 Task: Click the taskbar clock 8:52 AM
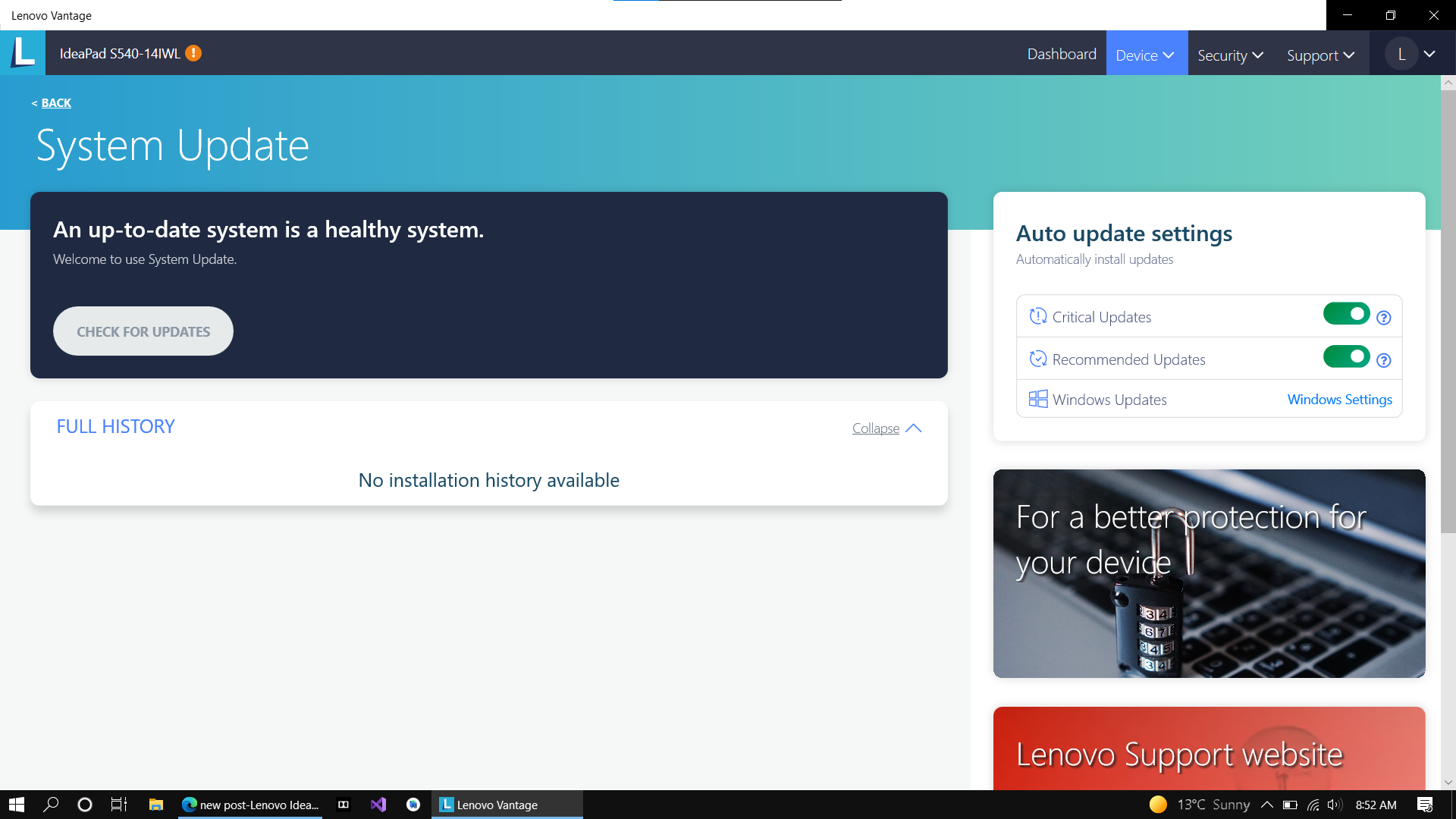[1376, 805]
